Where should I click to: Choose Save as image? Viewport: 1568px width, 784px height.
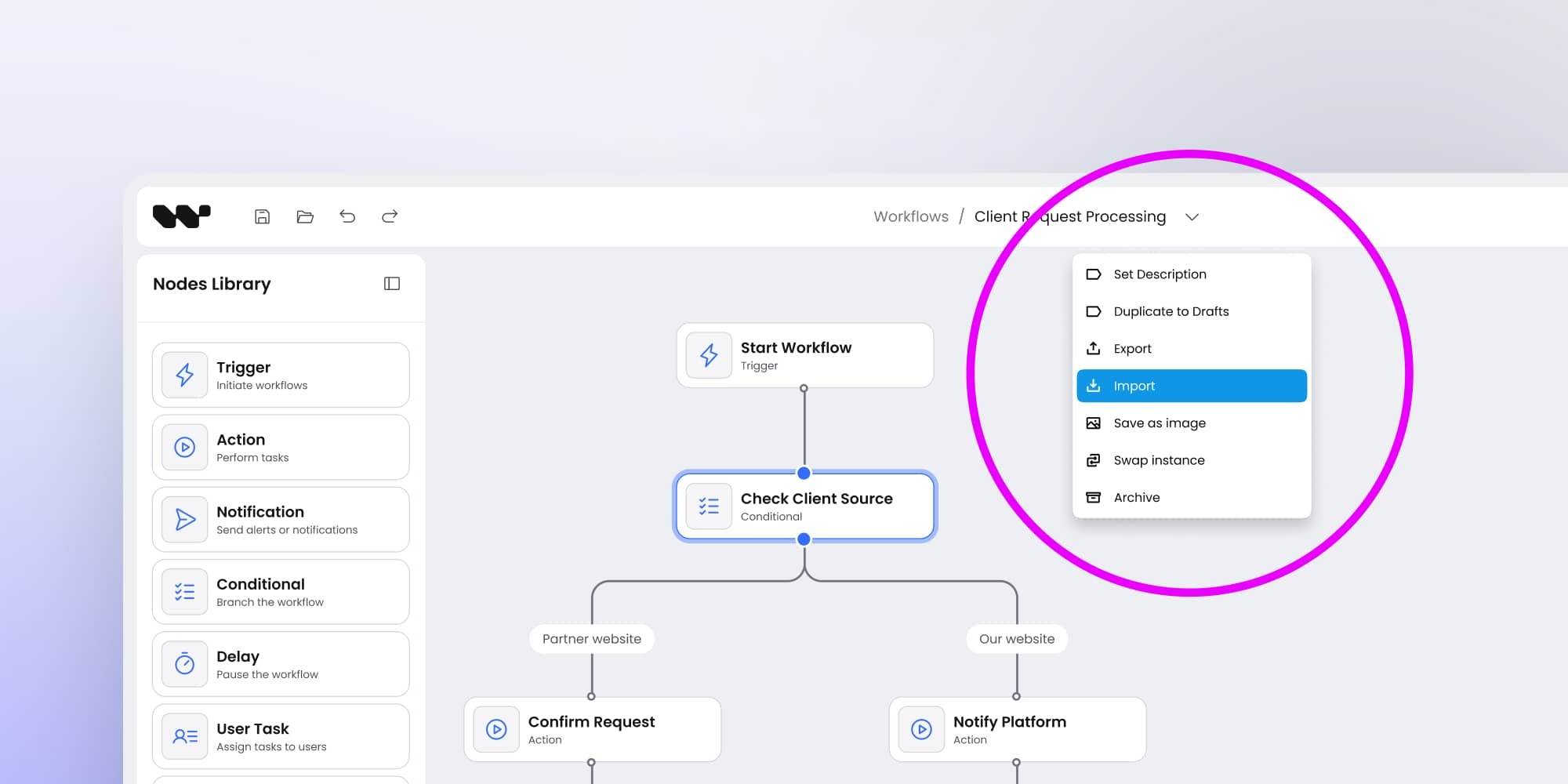pyautogui.click(x=1192, y=423)
